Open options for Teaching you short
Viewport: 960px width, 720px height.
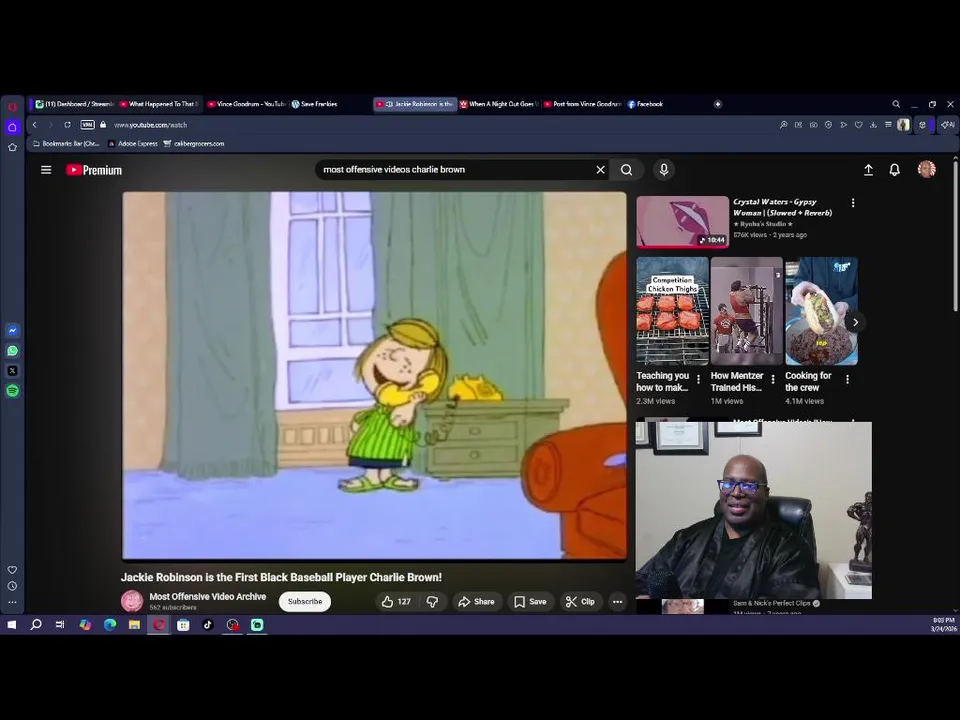click(698, 380)
